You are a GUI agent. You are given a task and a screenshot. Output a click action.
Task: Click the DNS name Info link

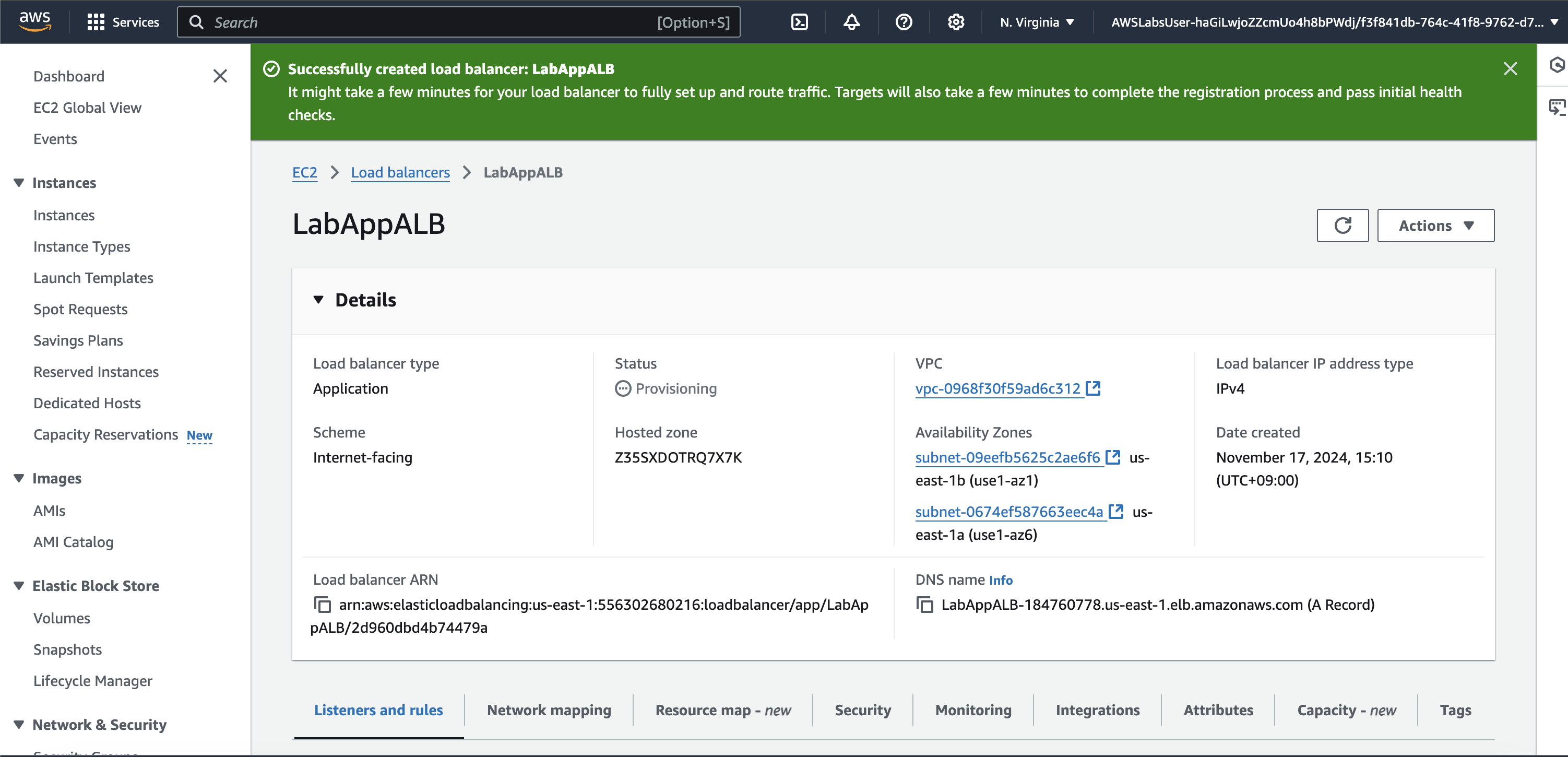point(1001,581)
